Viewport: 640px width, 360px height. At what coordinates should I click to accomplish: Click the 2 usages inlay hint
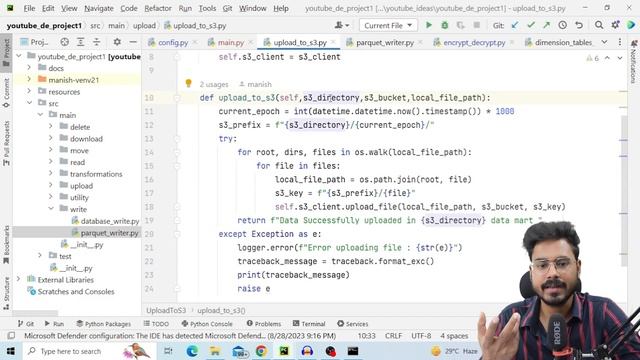click(213, 84)
